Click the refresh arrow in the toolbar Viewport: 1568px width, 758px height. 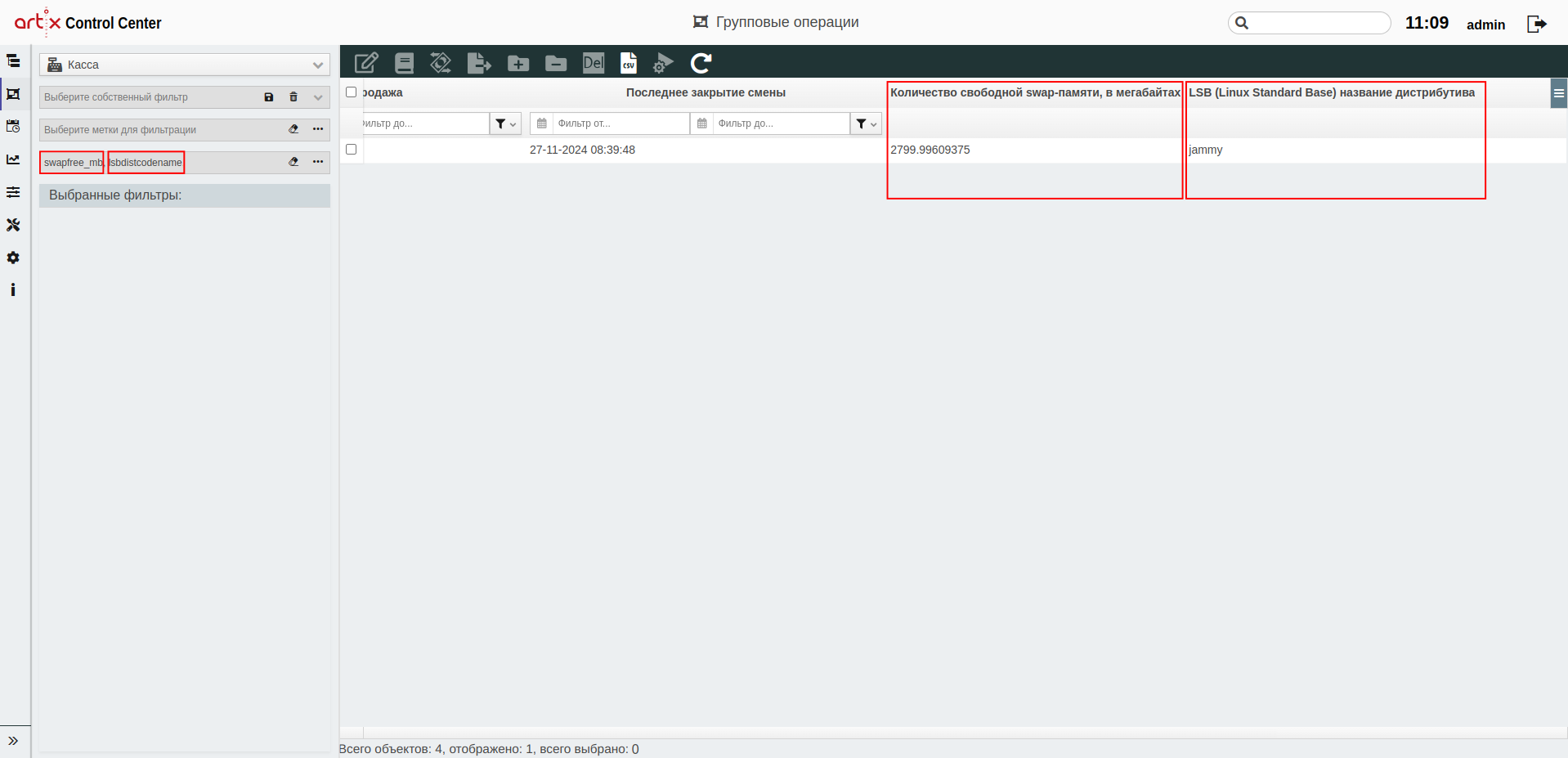(701, 63)
